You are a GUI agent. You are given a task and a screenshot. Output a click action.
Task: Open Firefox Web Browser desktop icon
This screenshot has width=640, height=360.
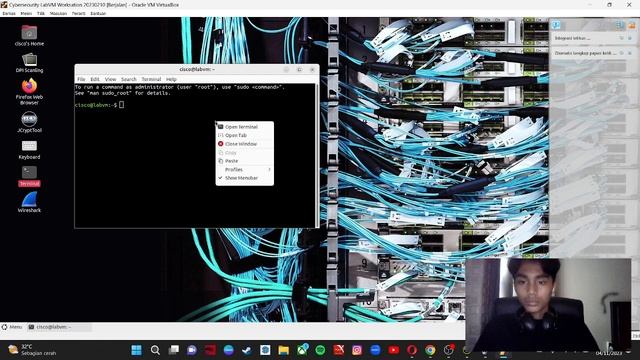coord(29,92)
